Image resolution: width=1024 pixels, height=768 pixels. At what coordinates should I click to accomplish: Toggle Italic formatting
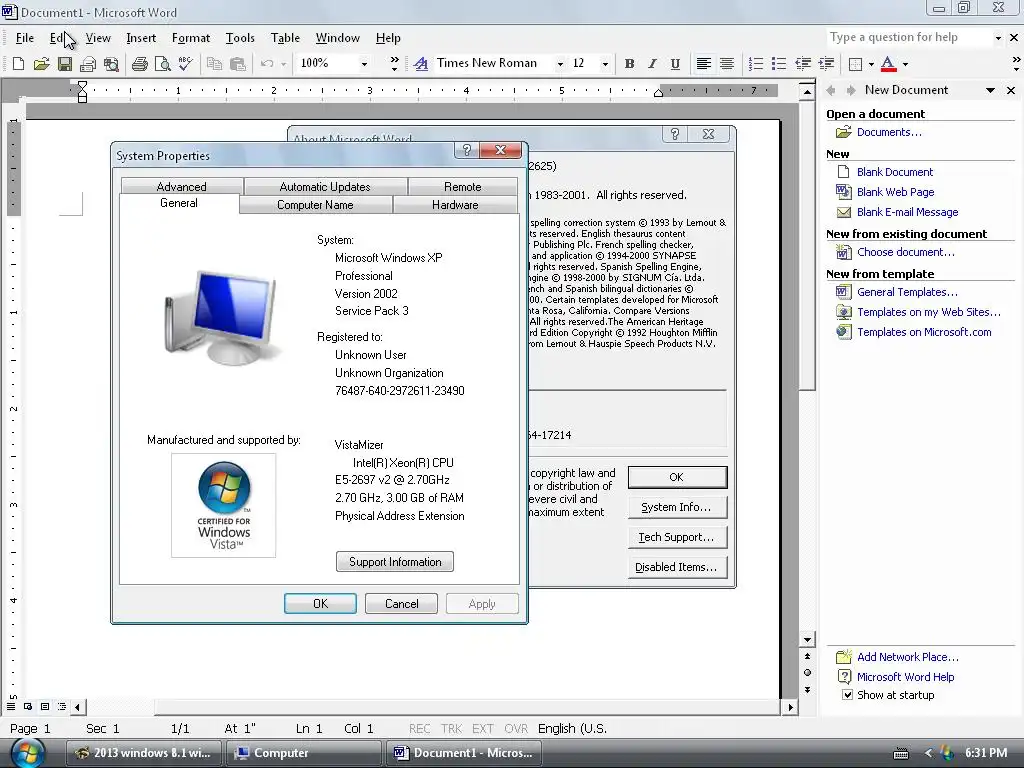pyautogui.click(x=652, y=63)
